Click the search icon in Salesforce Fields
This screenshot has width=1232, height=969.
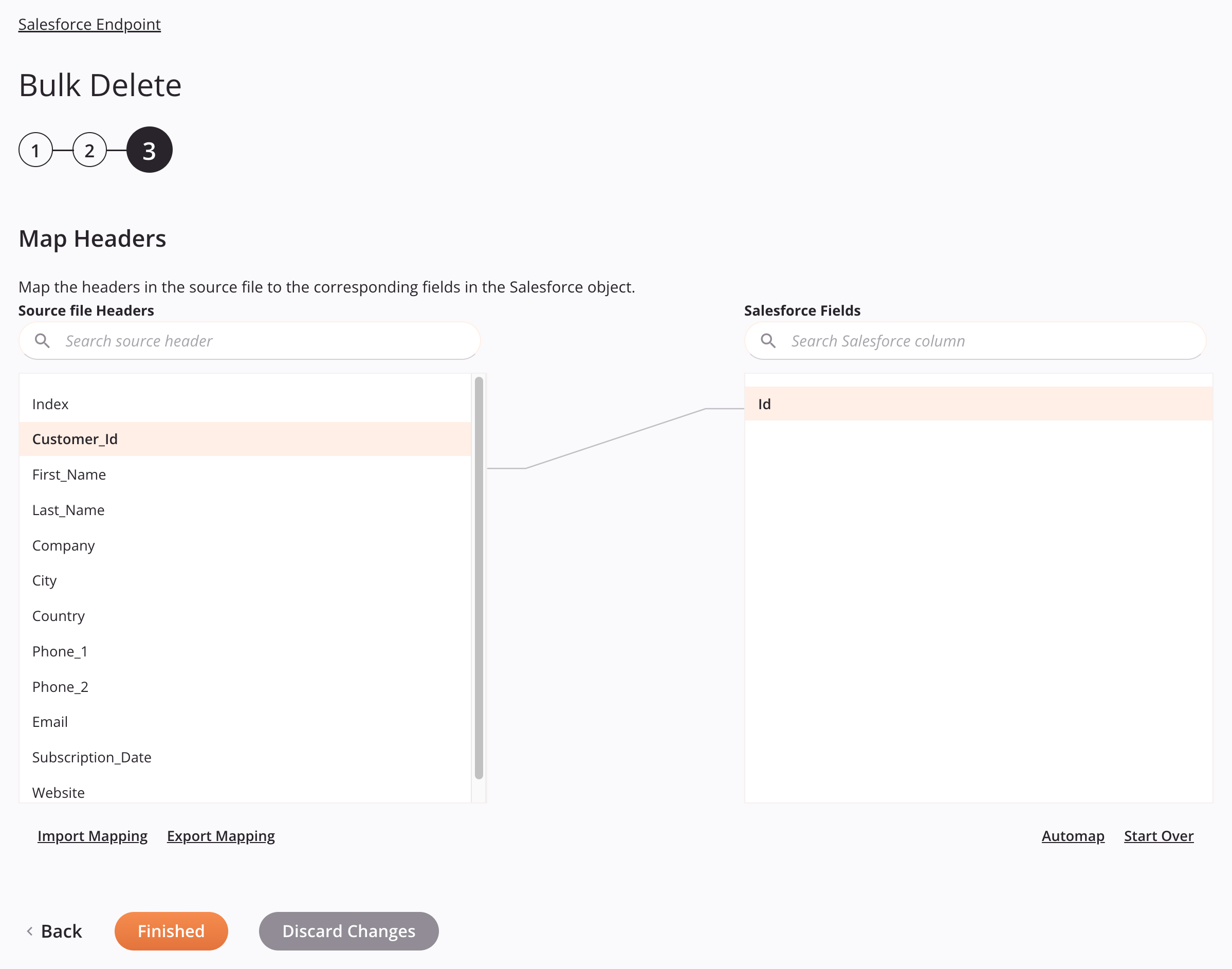pyautogui.click(x=770, y=340)
